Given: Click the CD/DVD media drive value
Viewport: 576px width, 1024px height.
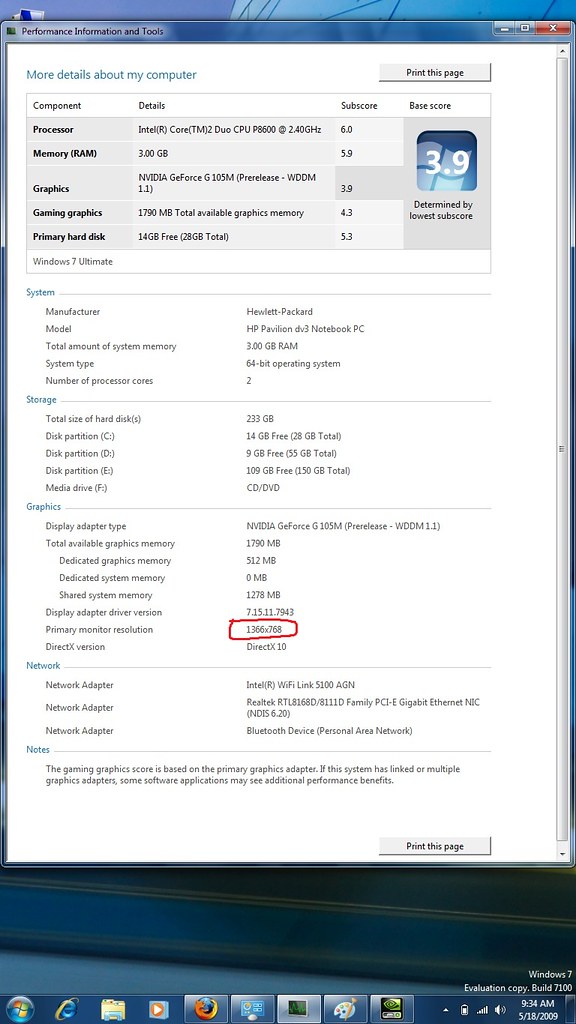Looking at the screenshot, I should pos(263,488).
